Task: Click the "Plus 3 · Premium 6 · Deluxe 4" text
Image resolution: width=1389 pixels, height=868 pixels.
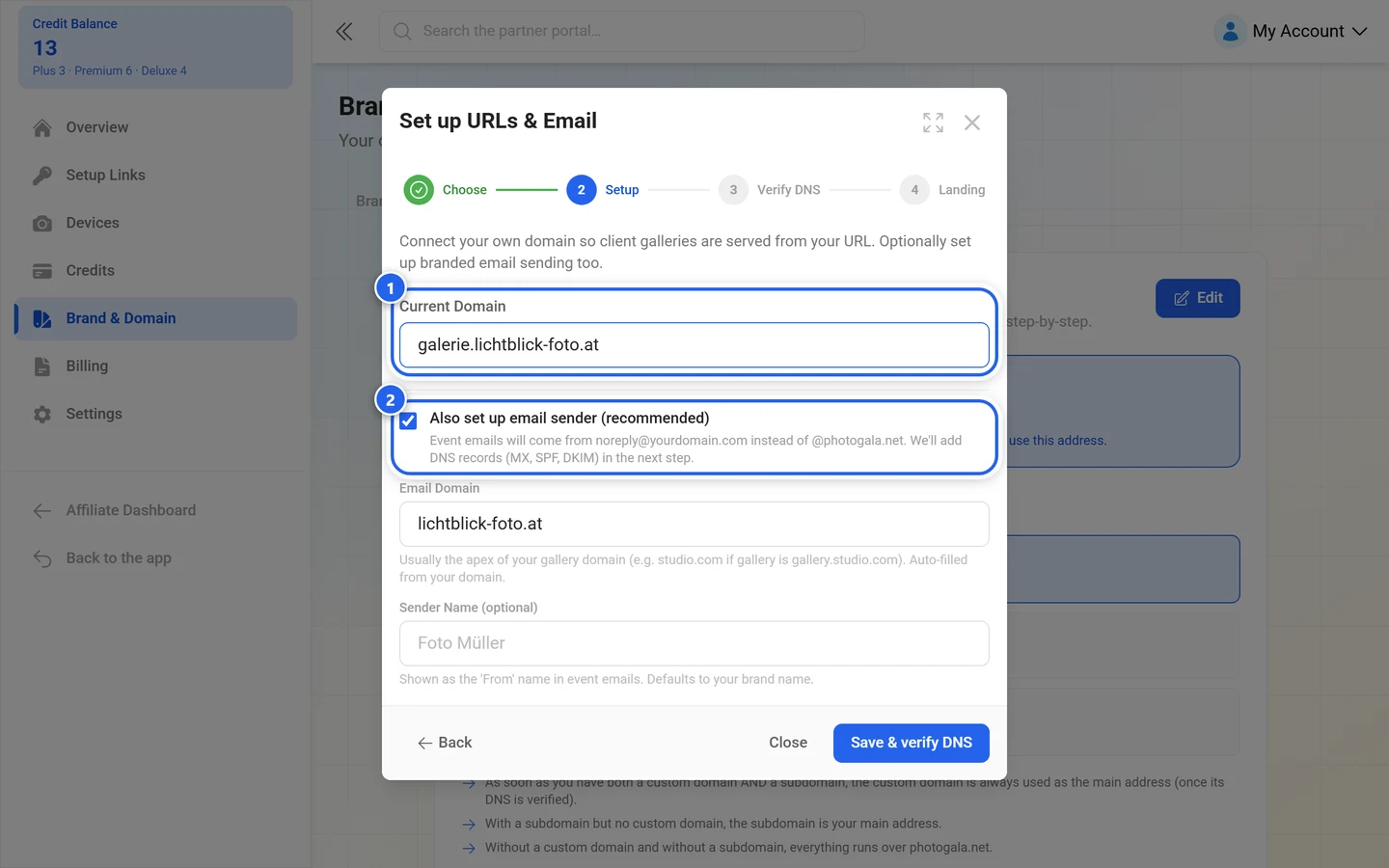Action: pyautogui.click(x=110, y=71)
